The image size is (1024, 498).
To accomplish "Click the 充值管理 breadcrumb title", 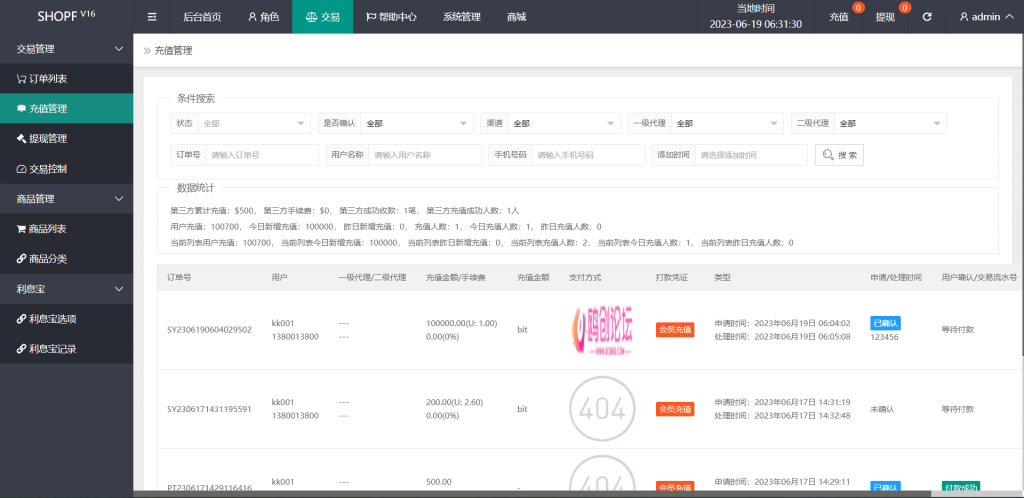I will pos(173,50).
